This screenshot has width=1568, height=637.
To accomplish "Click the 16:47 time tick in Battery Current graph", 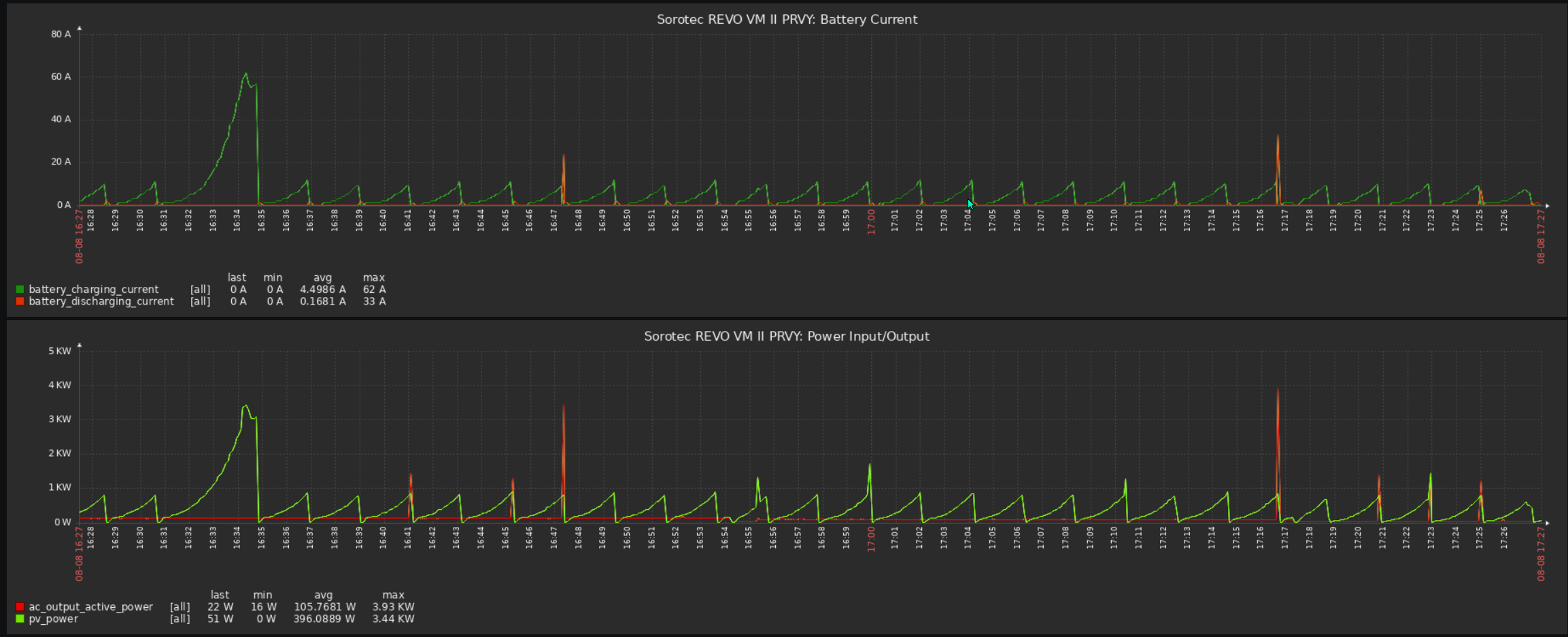I will pos(554,220).
